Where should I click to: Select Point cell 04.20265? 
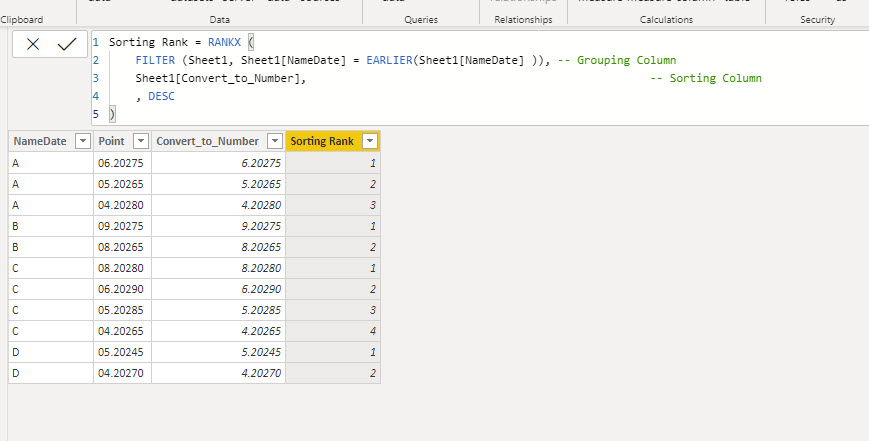pyautogui.click(x=122, y=331)
